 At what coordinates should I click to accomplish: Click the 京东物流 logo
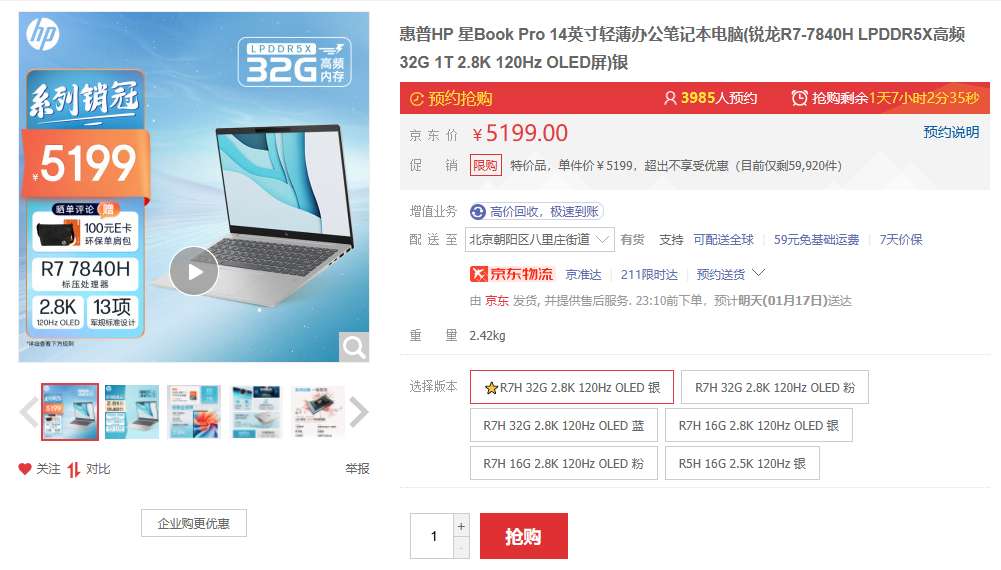[x=512, y=274]
